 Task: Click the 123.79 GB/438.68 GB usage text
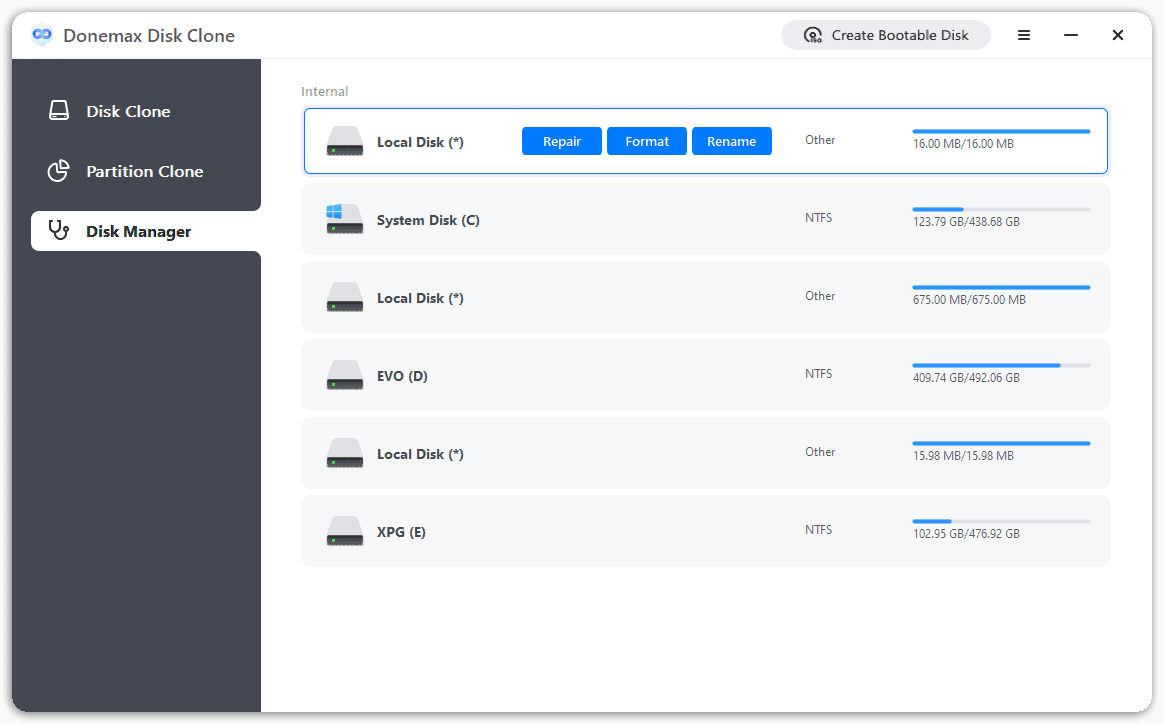click(x=966, y=222)
